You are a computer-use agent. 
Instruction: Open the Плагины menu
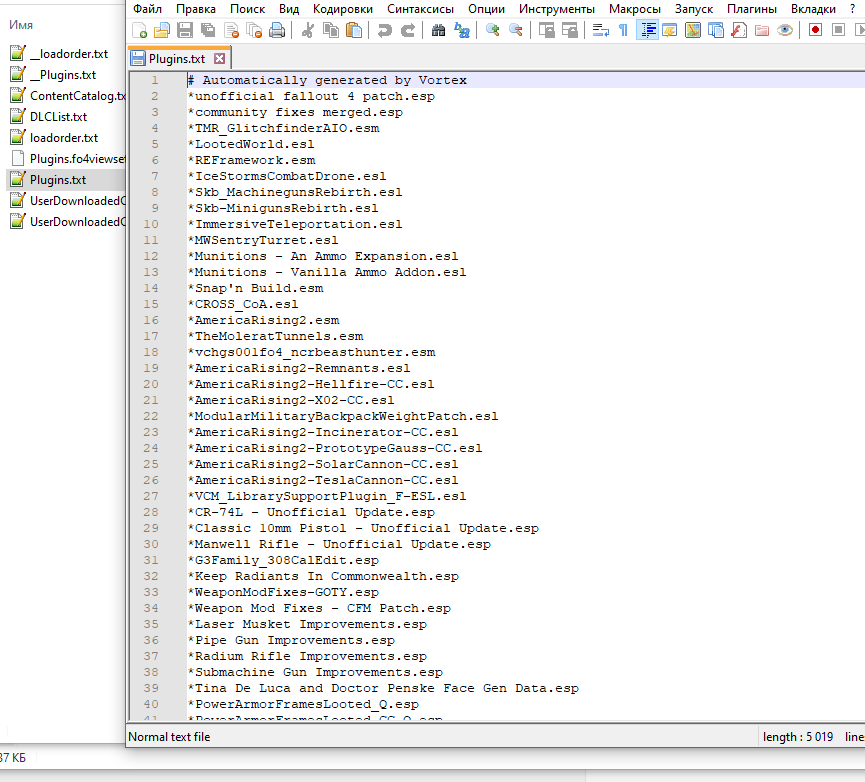(752, 9)
